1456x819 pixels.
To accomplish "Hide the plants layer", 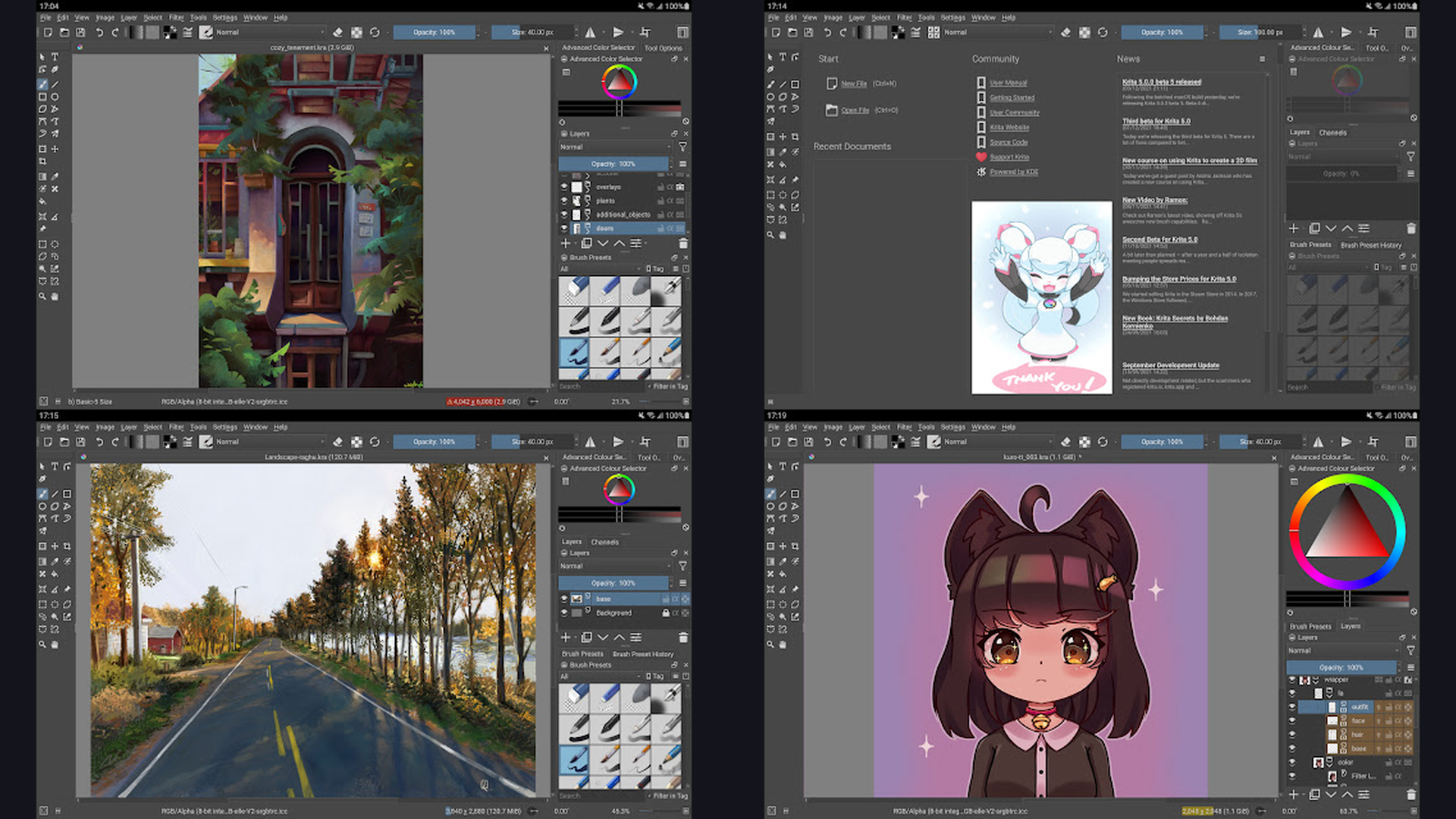I will [565, 202].
